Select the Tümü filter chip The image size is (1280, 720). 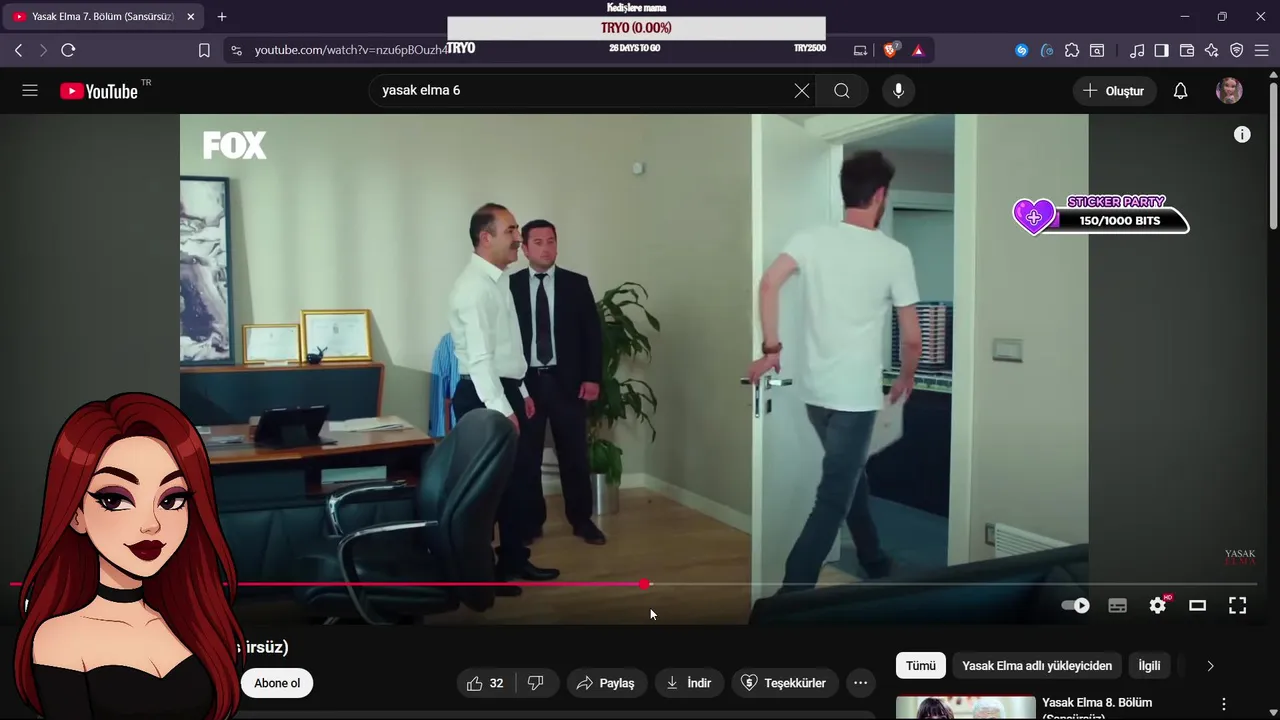click(921, 665)
